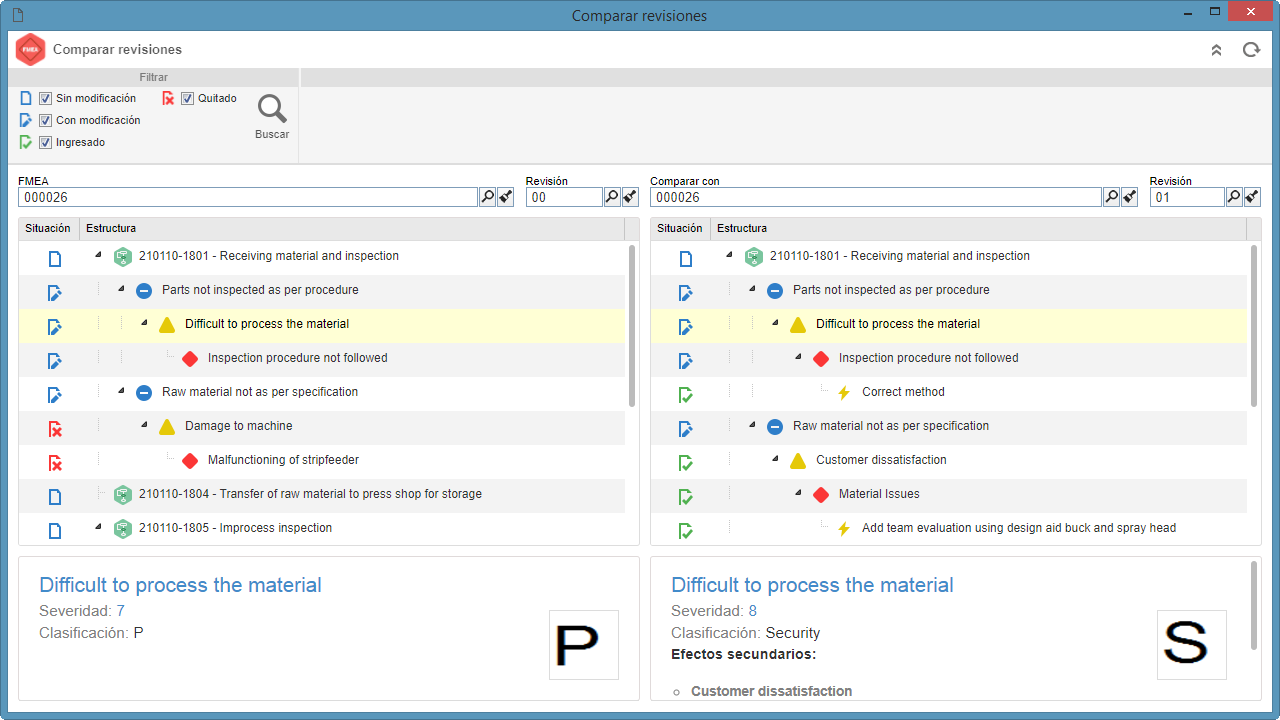Screen dimensions: 1280x720
Task: Click blue minus icon of right Raw material row
Action: (775, 426)
